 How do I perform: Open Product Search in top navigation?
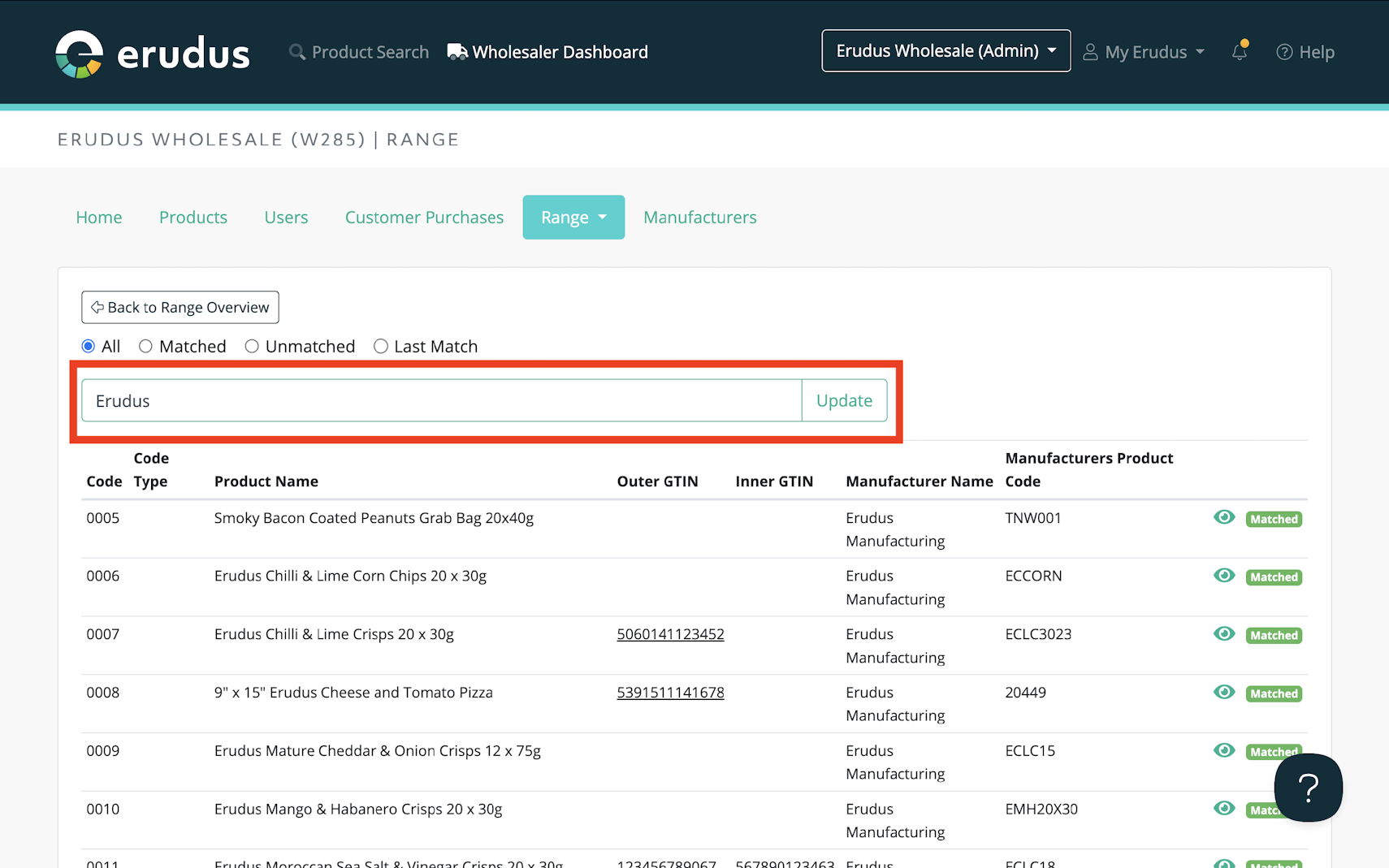click(359, 52)
